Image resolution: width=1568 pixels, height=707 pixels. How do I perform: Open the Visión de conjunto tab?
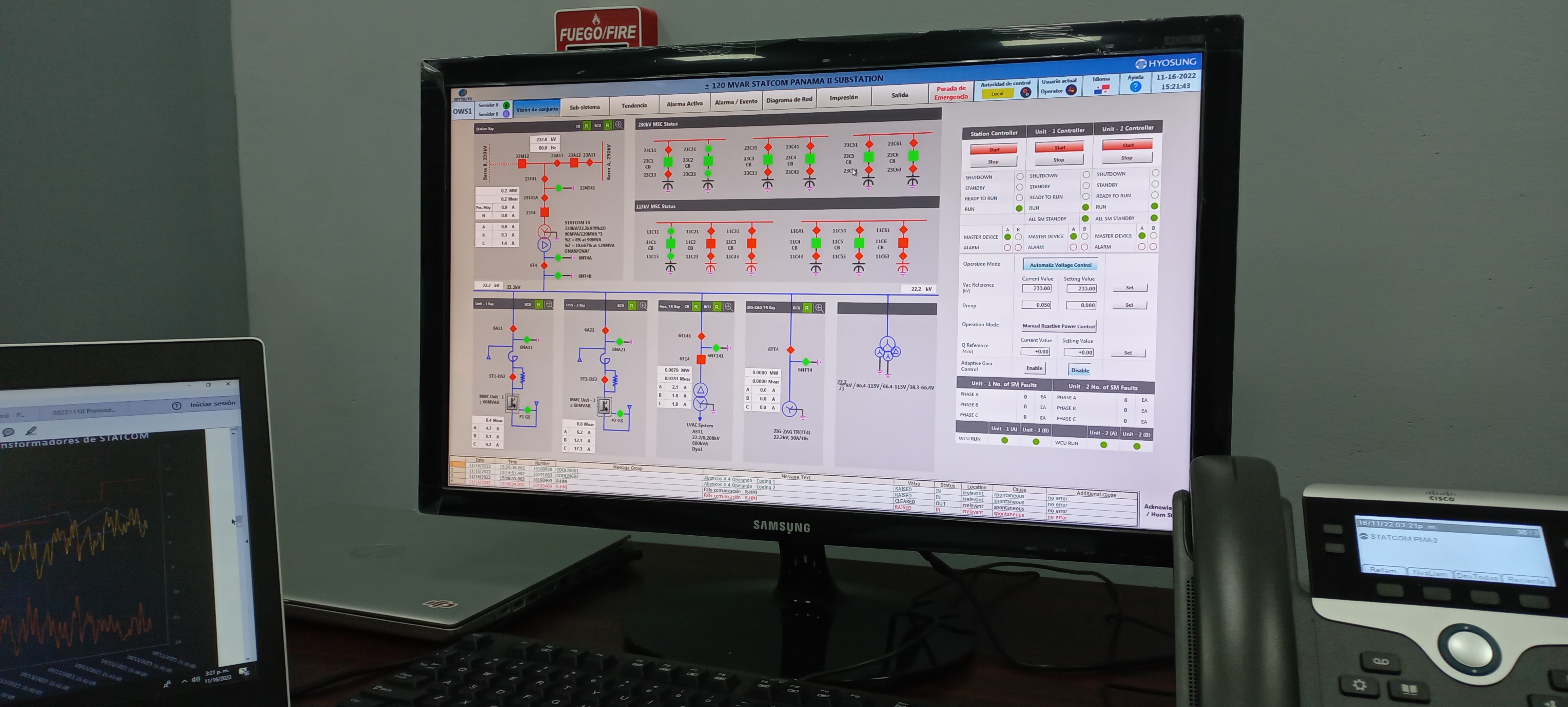tap(537, 109)
